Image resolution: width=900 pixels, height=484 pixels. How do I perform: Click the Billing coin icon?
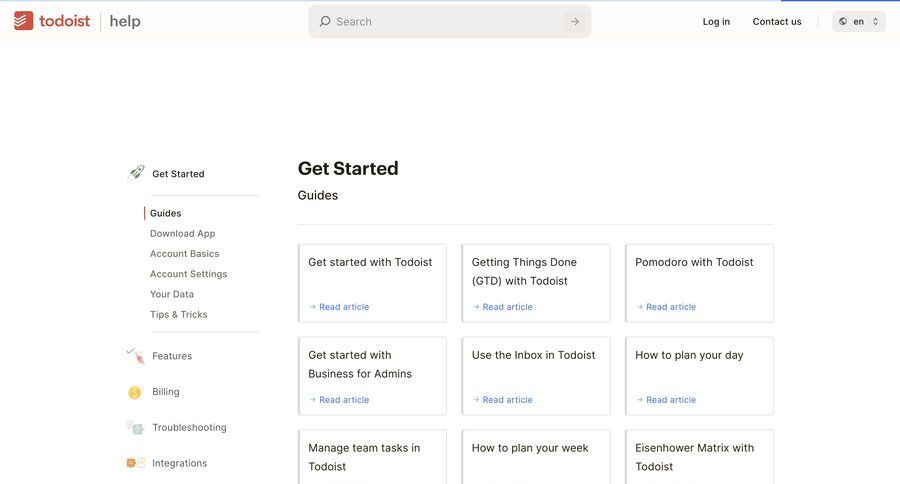coord(135,392)
